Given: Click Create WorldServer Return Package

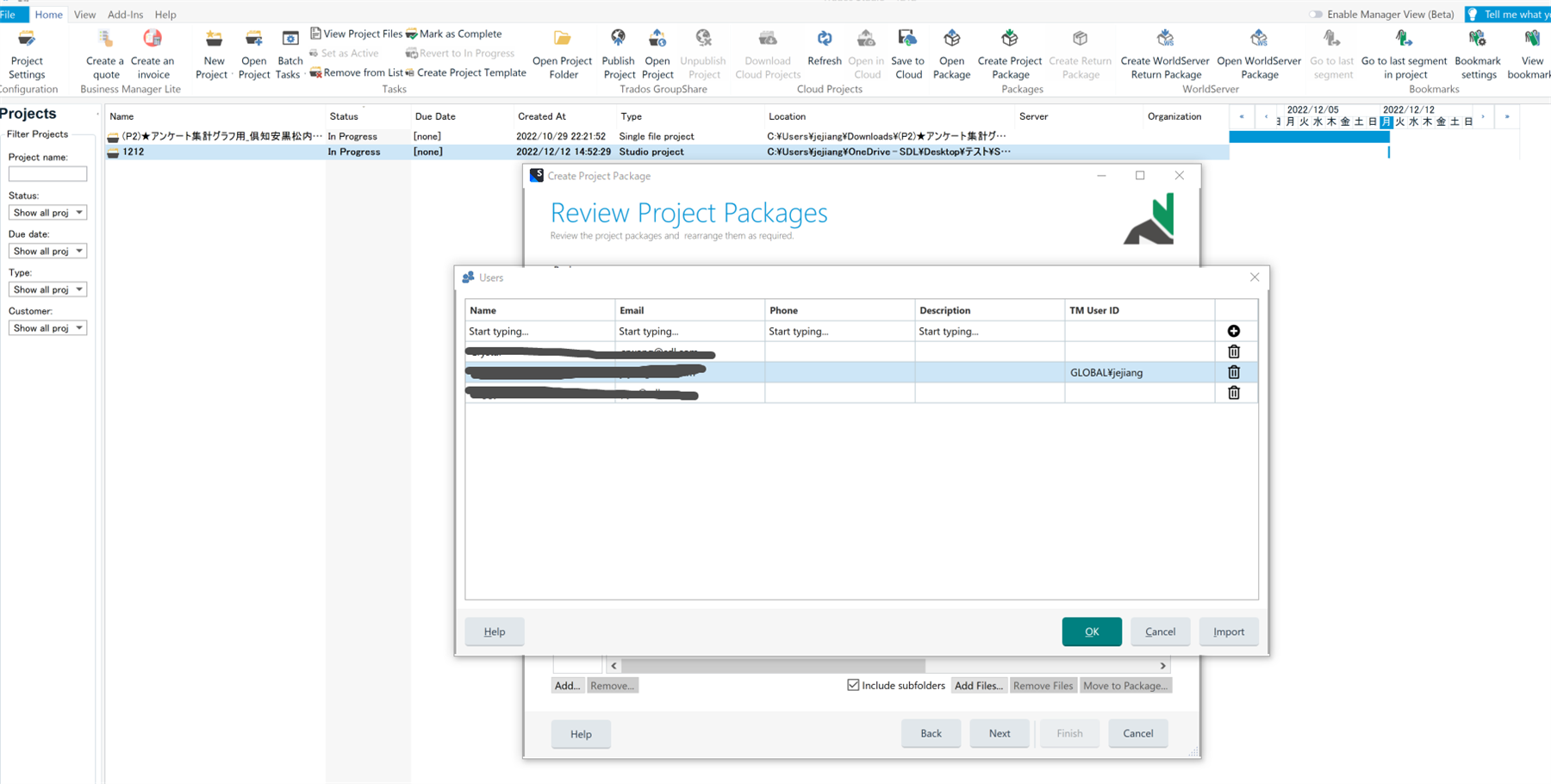Looking at the screenshot, I should [x=1165, y=55].
